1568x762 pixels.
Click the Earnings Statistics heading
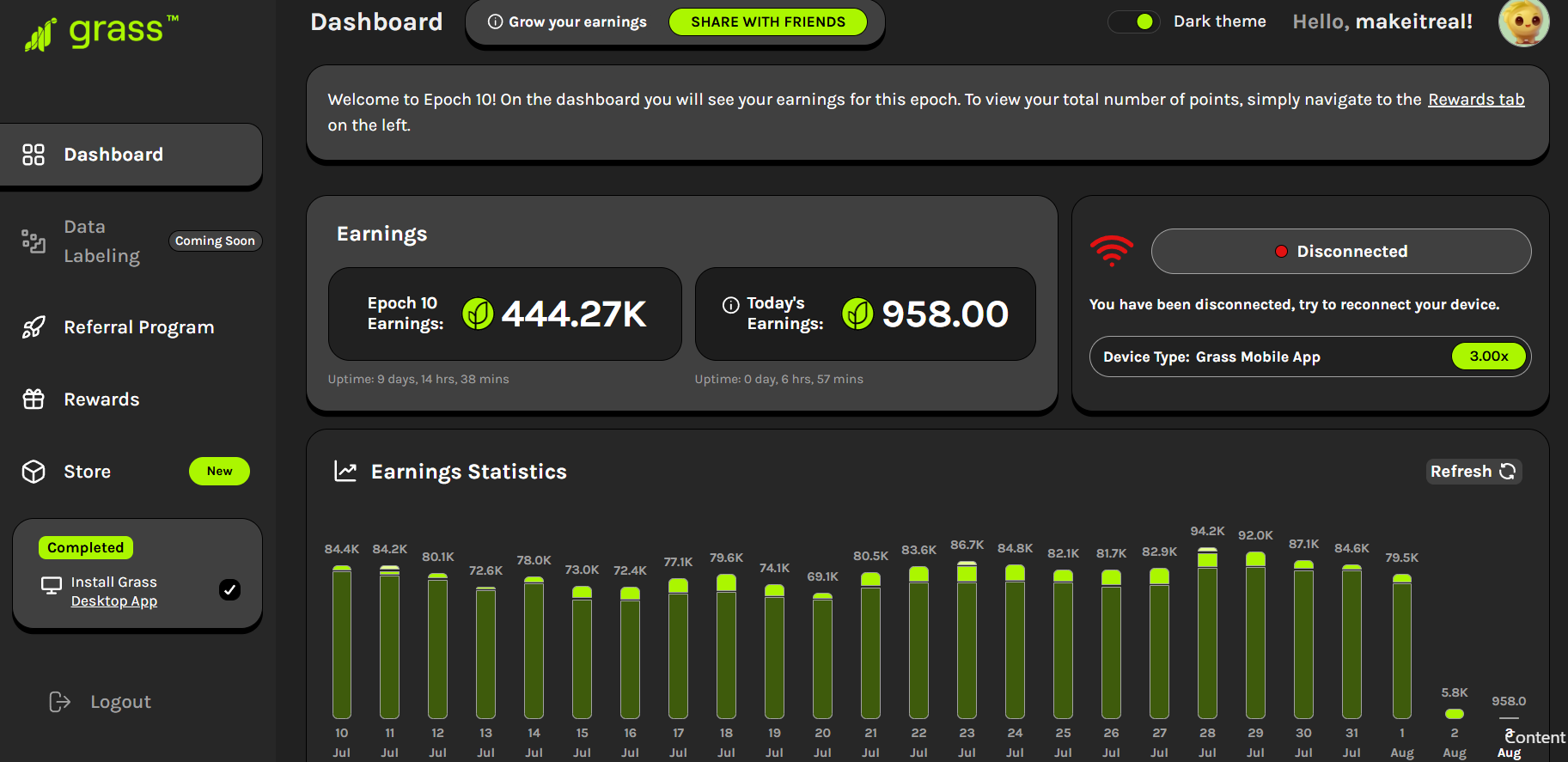[469, 472]
